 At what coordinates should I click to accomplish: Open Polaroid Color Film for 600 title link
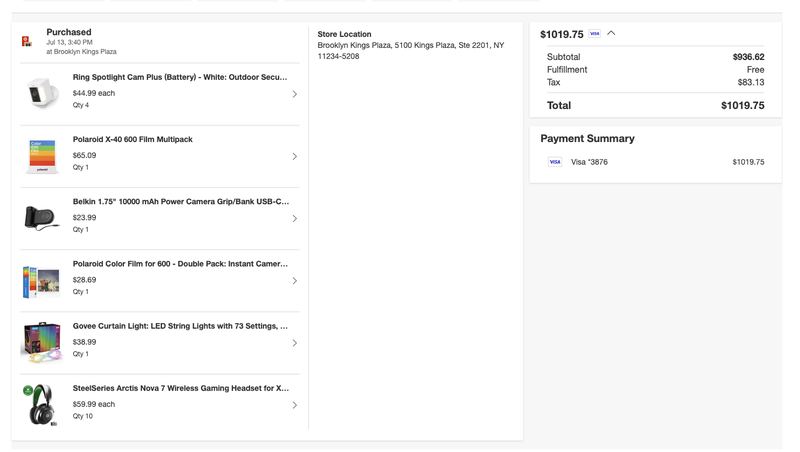(x=180, y=264)
